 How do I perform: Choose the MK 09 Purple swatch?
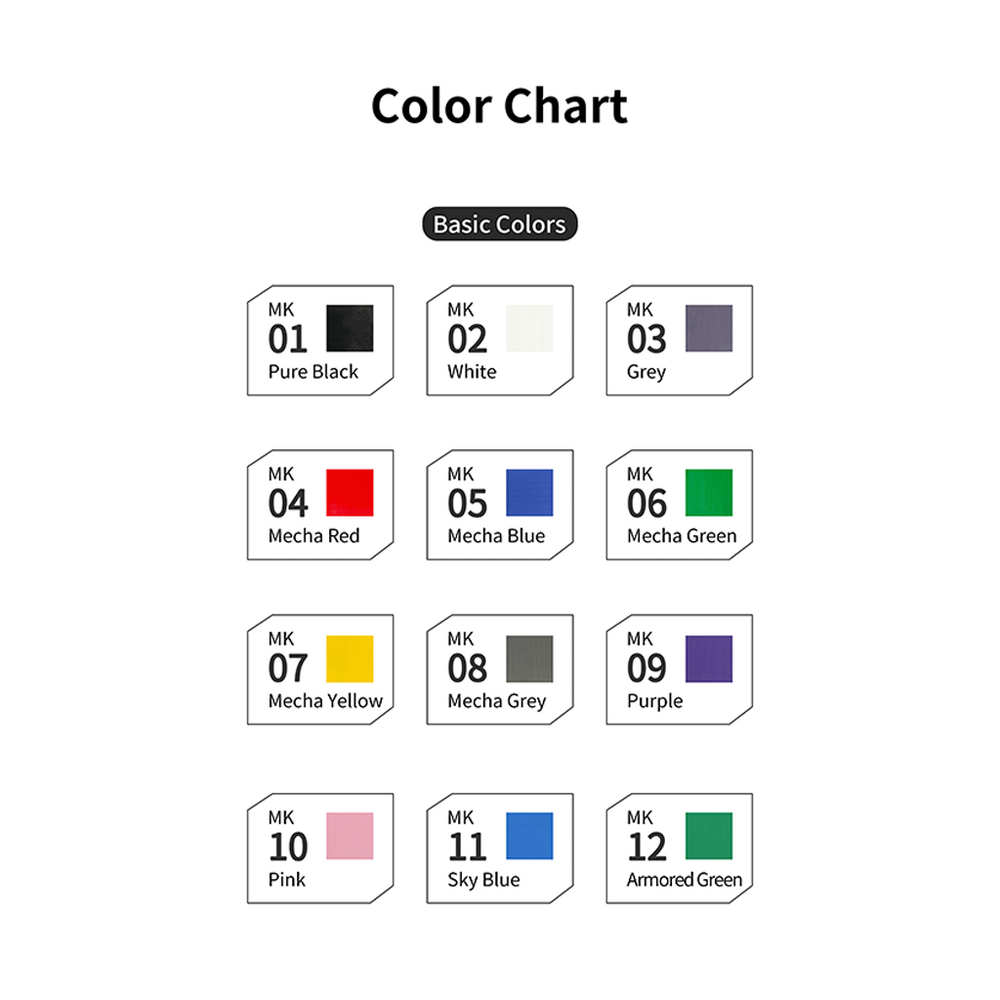pos(709,659)
